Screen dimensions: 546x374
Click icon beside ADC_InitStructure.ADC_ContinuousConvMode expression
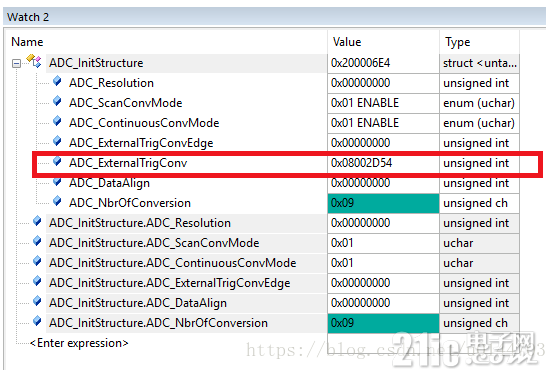coord(37,262)
